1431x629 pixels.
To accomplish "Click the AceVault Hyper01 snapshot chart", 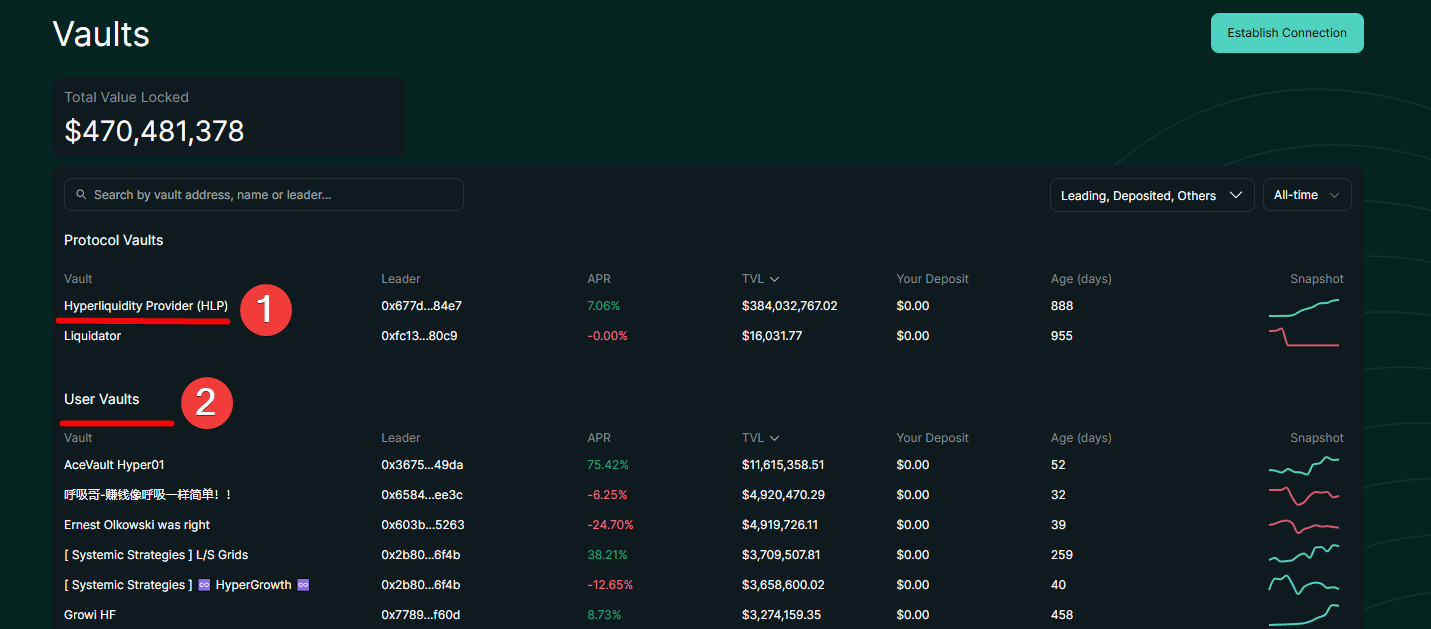I will pos(1303,465).
